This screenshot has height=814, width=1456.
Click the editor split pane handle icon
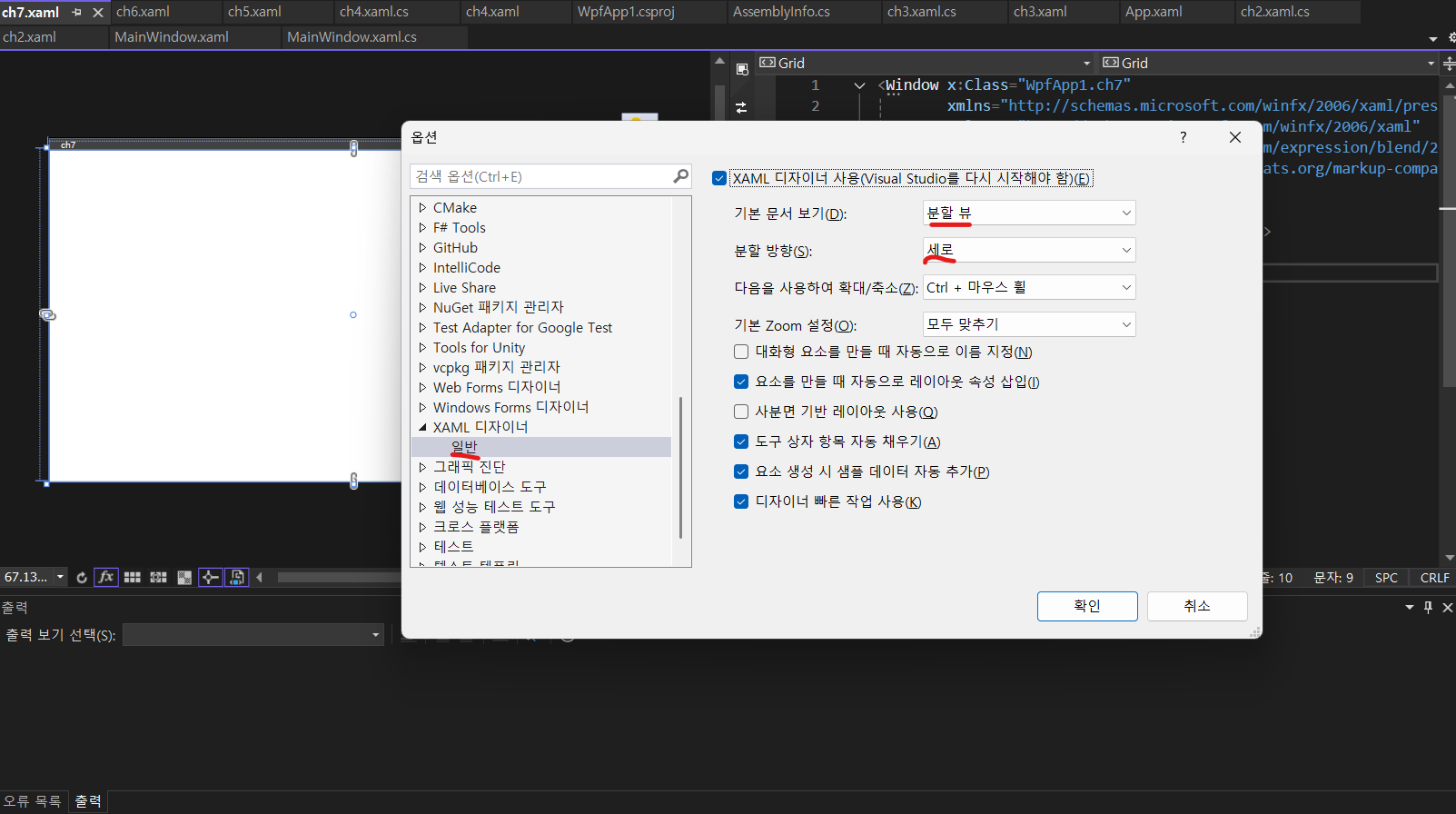[1449, 63]
